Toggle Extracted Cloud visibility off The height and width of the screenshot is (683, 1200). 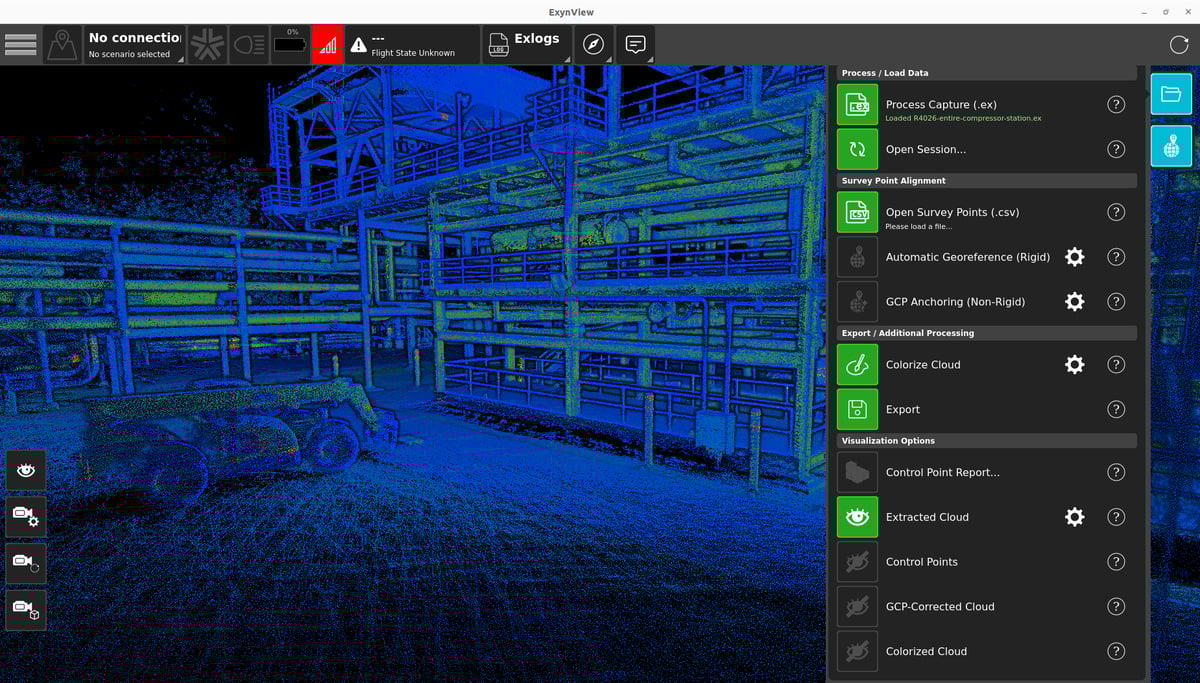[857, 517]
